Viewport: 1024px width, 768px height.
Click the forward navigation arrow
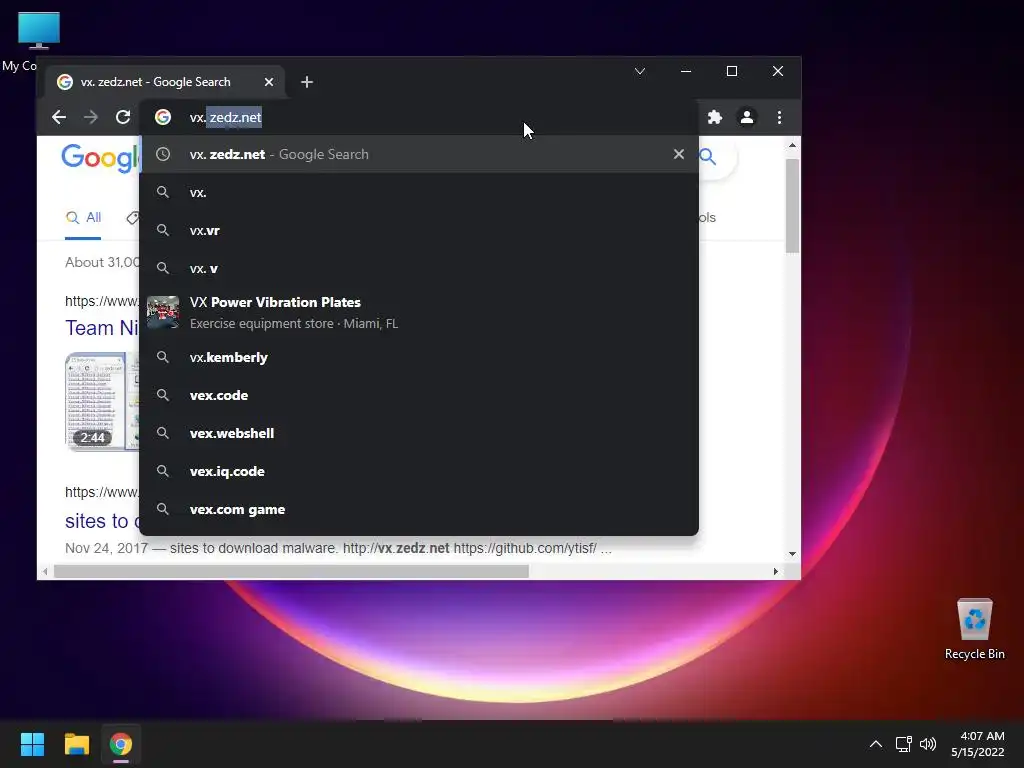tap(91, 117)
